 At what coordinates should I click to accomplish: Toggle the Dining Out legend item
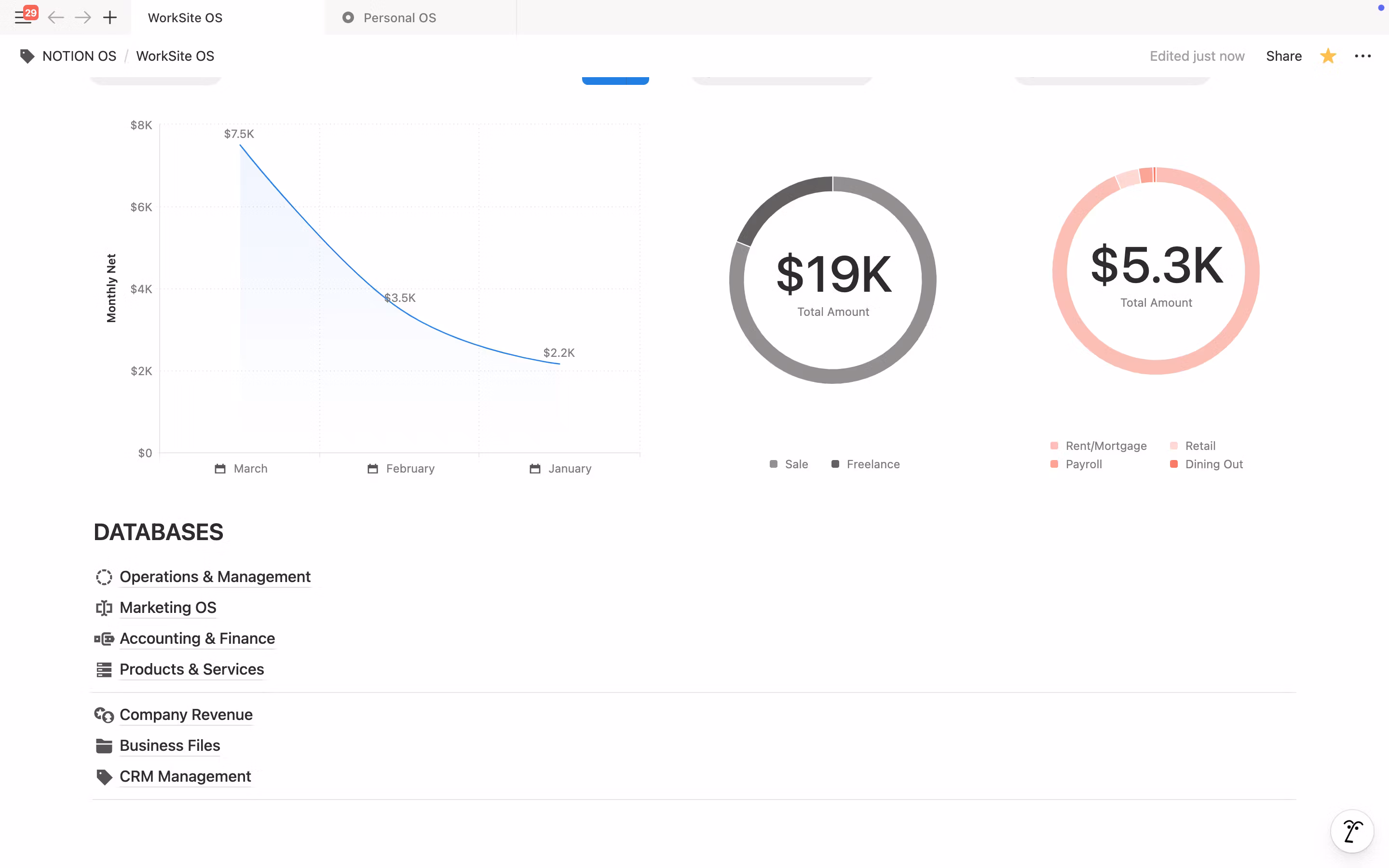(x=1213, y=464)
